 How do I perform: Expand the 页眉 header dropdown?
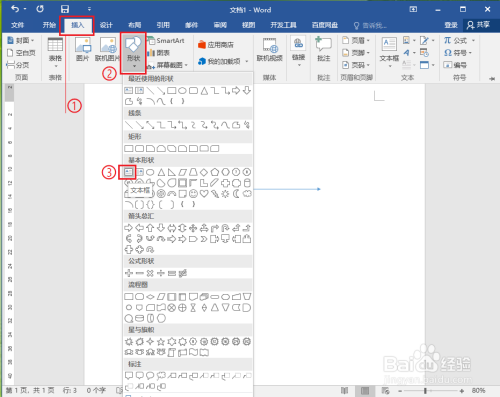pos(369,41)
